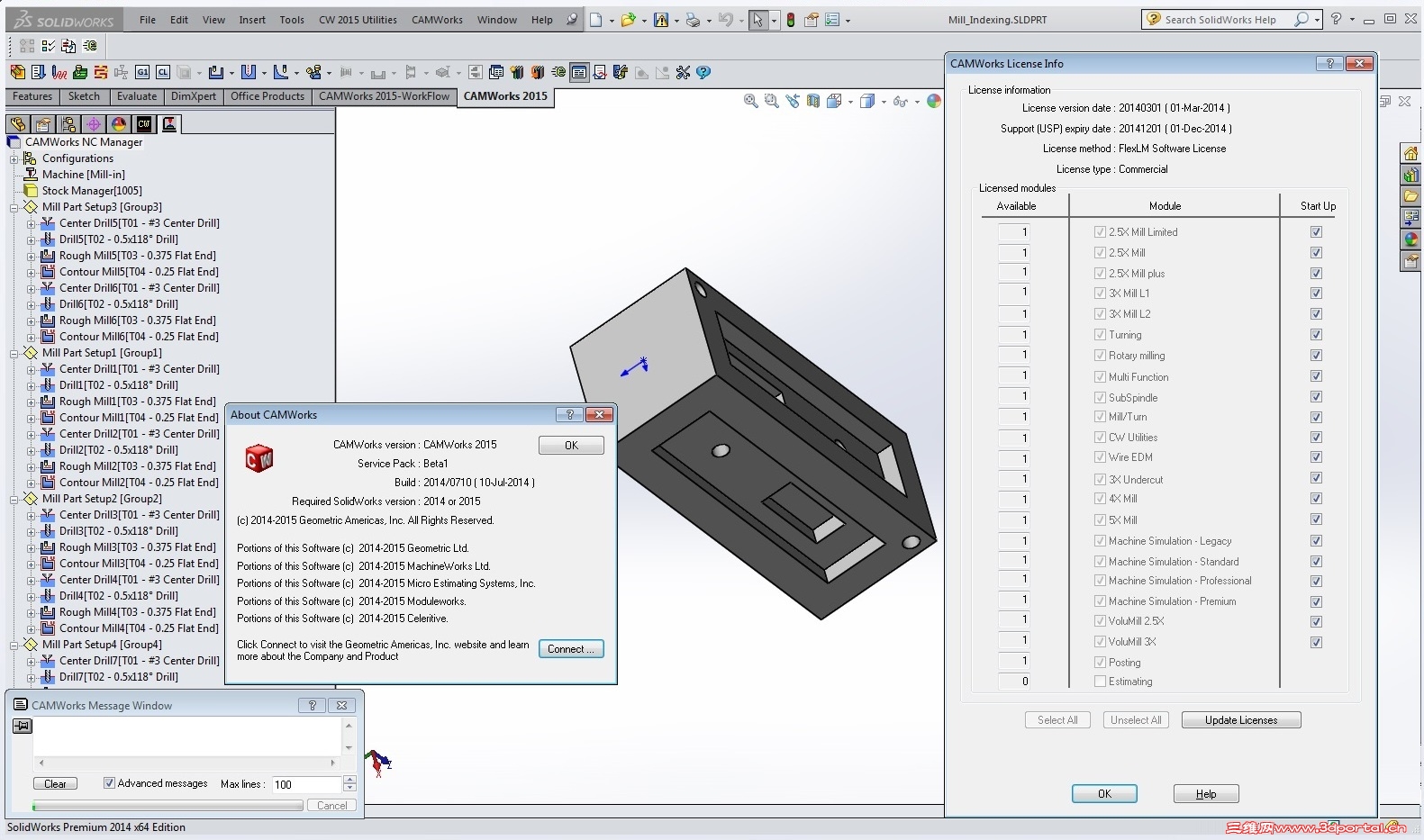Expand the Configurations tree node
The height and width of the screenshot is (840, 1424).
pyautogui.click(x=14, y=158)
